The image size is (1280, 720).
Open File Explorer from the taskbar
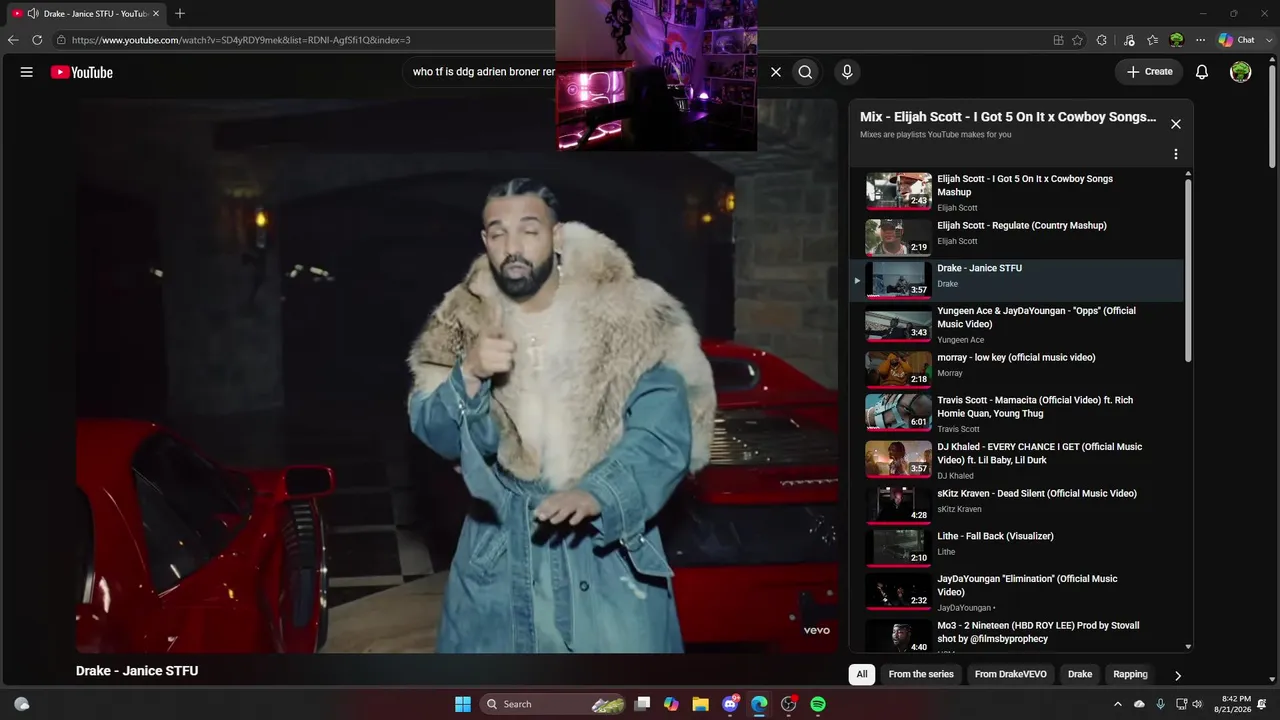click(701, 704)
